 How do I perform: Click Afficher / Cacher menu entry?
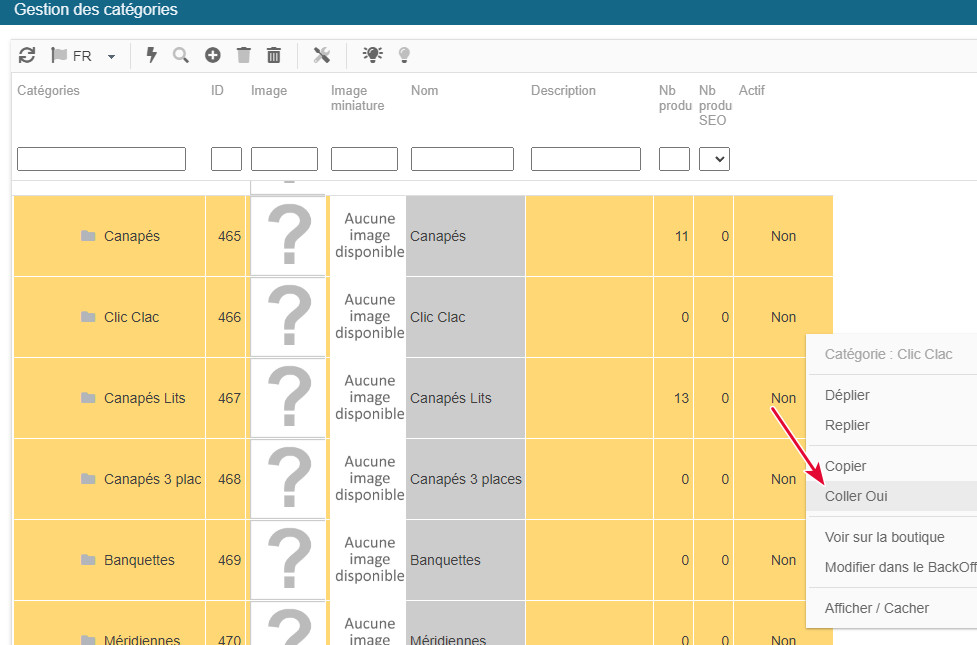[876, 608]
